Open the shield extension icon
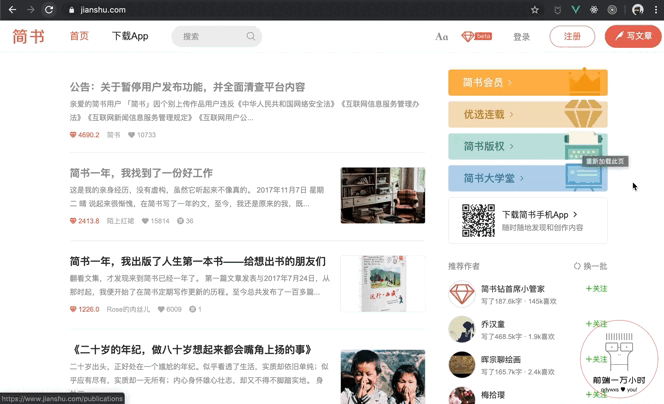Viewport: 664px width, 404px height. coord(558,10)
